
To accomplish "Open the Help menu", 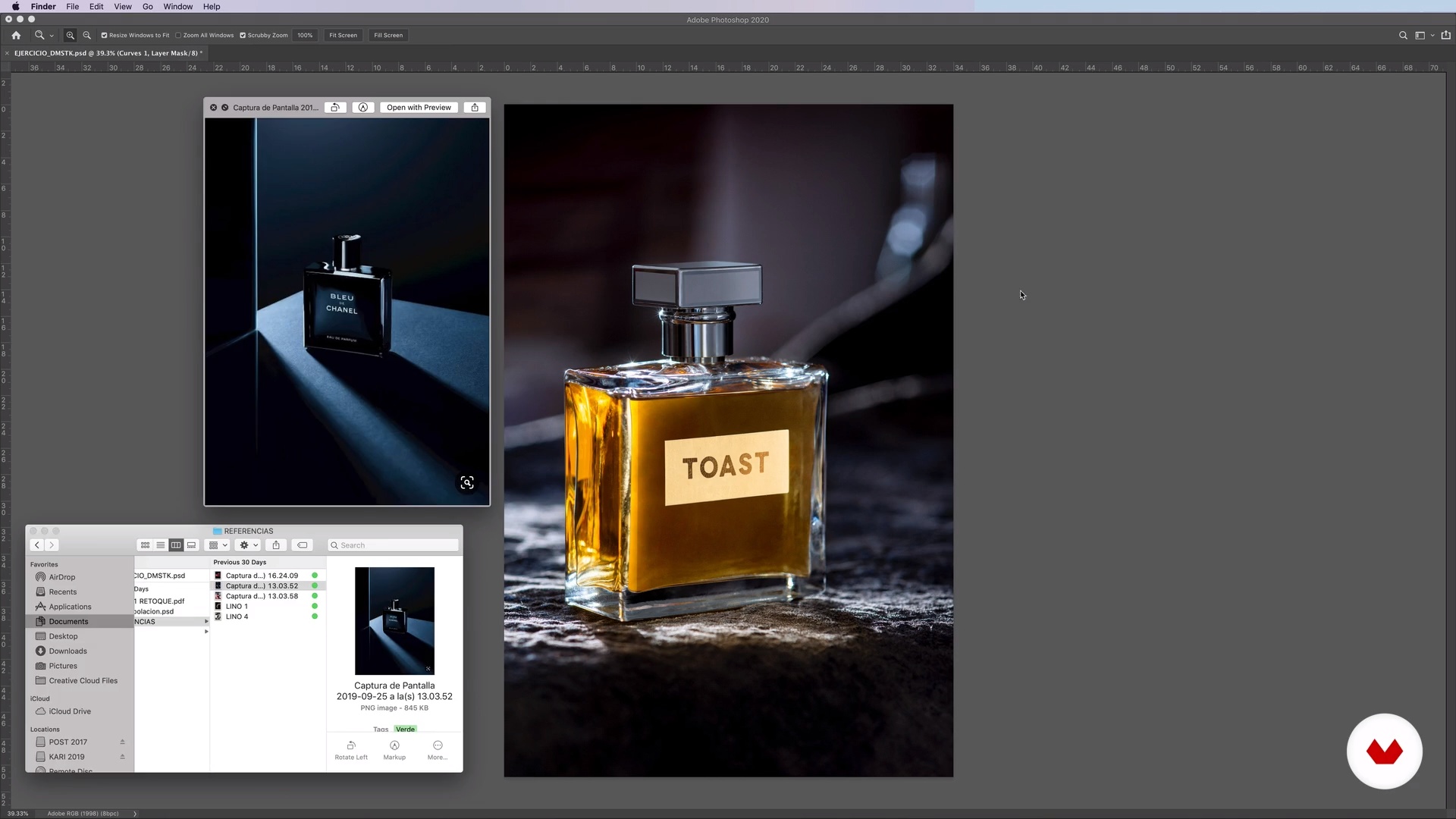I will click(212, 6).
